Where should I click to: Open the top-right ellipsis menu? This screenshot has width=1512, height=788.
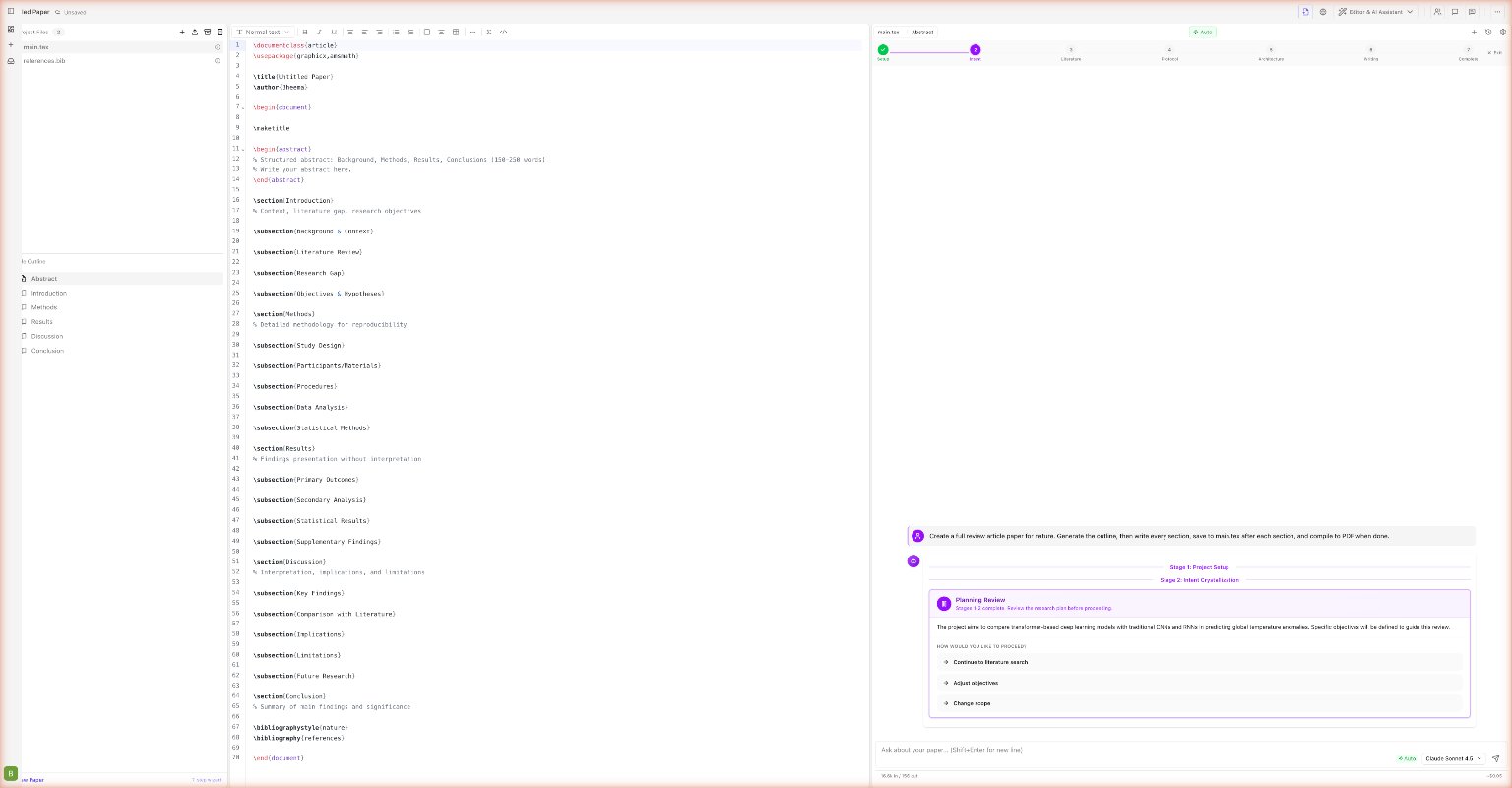click(x=1497, y=12)
